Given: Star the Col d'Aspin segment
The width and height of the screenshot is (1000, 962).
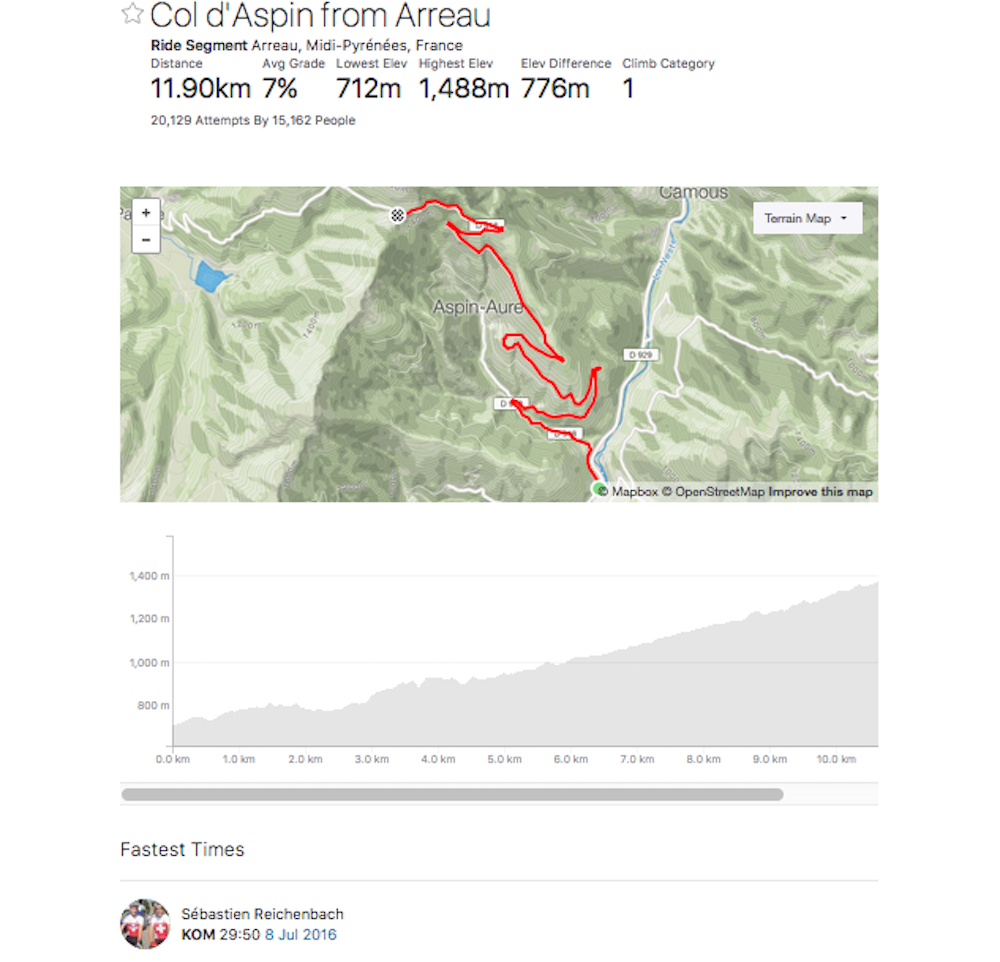Looking at the screenshot, I should (x=132, y=14).
